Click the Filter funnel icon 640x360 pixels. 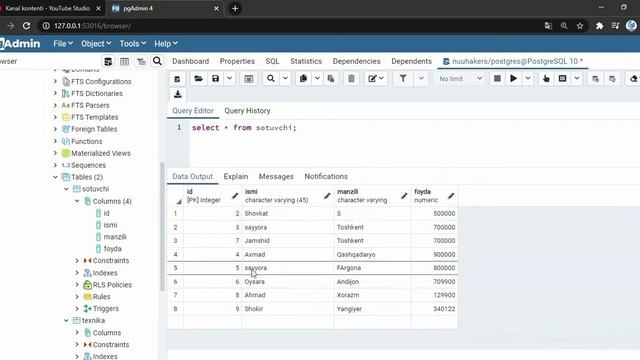click(x=403, y=78)
